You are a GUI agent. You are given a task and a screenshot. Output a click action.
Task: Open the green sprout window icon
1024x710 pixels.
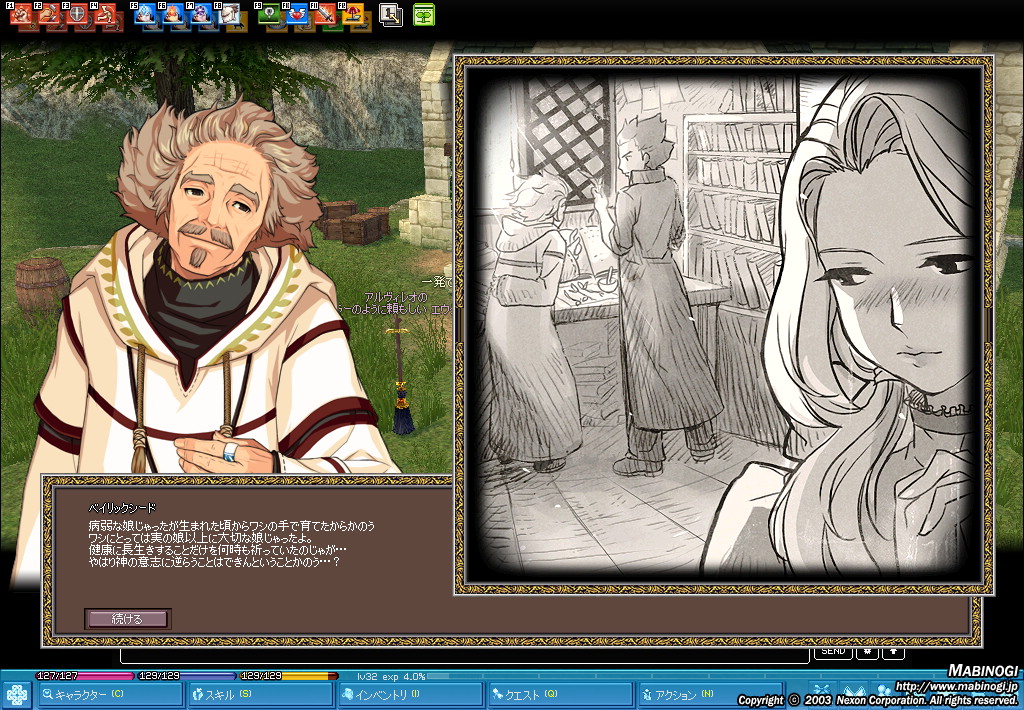click(x=424, y=14)
